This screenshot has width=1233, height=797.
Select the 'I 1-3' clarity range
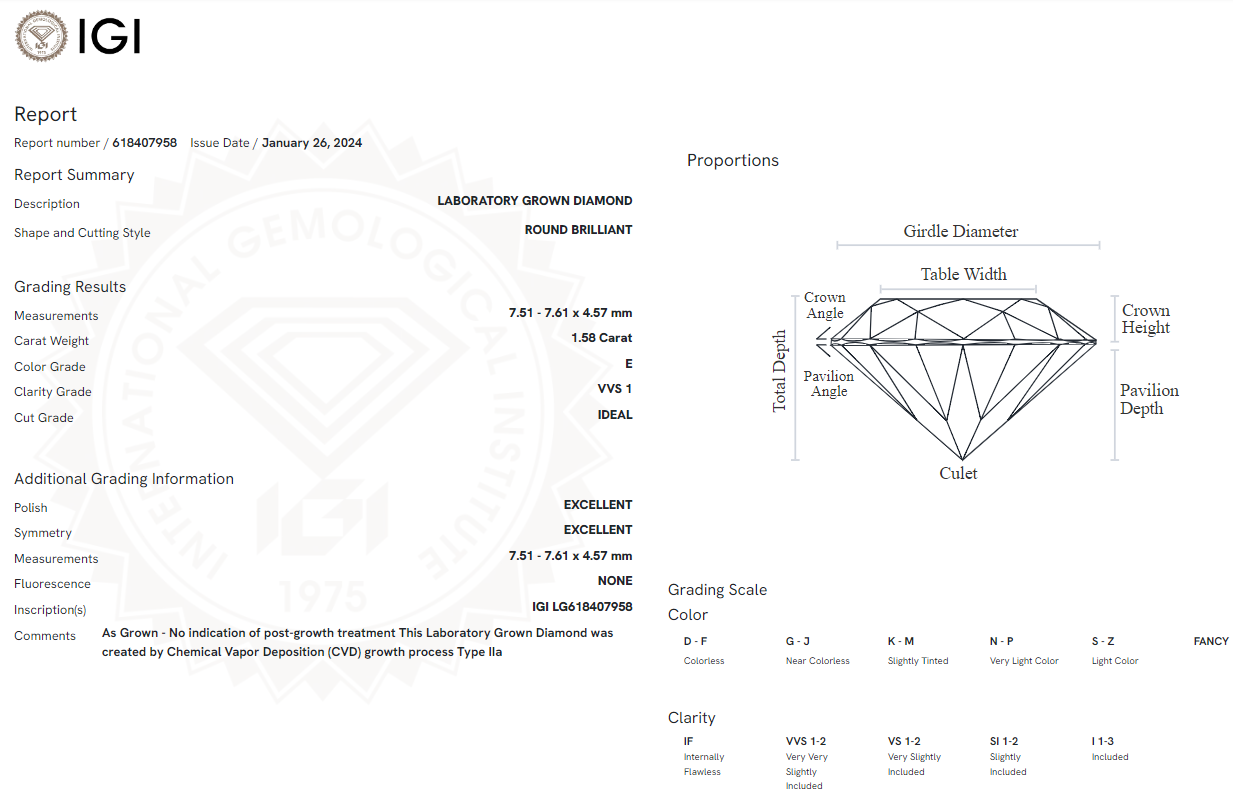tap(1103, 742)
